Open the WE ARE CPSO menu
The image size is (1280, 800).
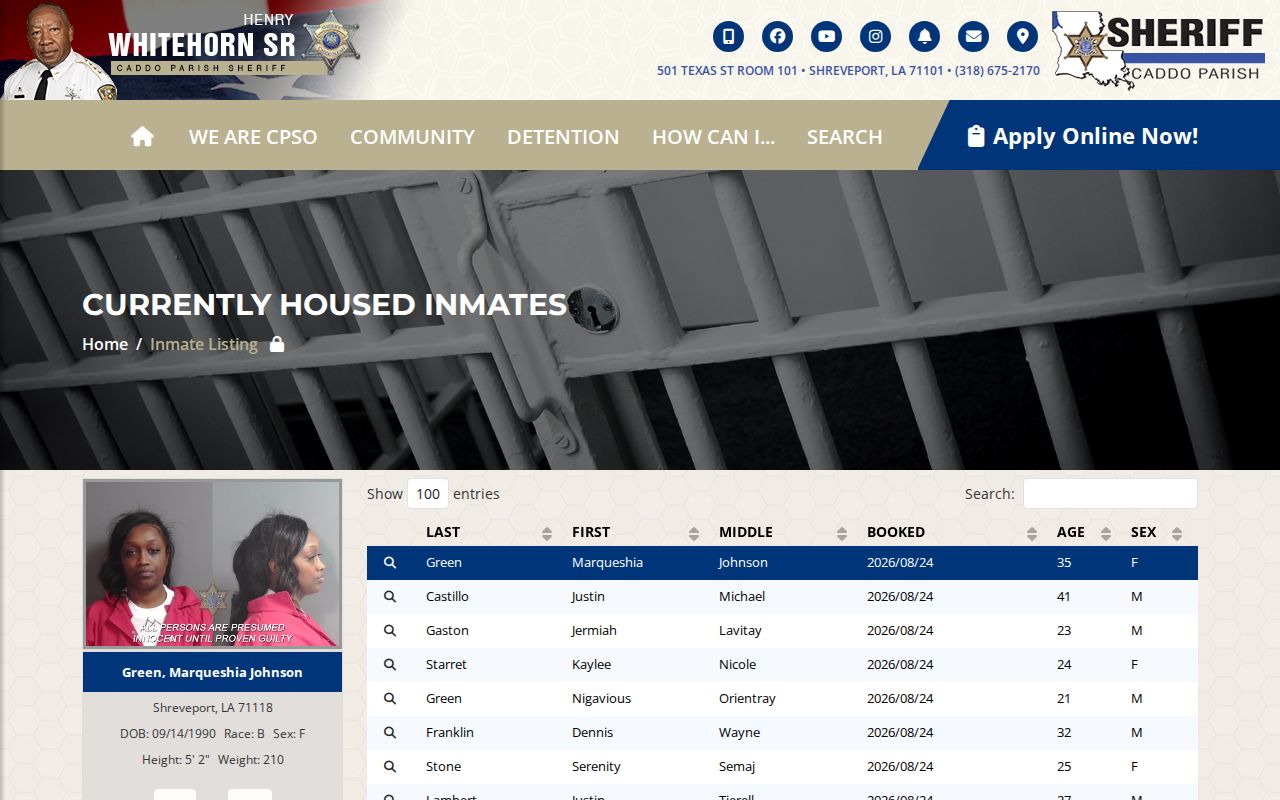click(x=253, y=136)
